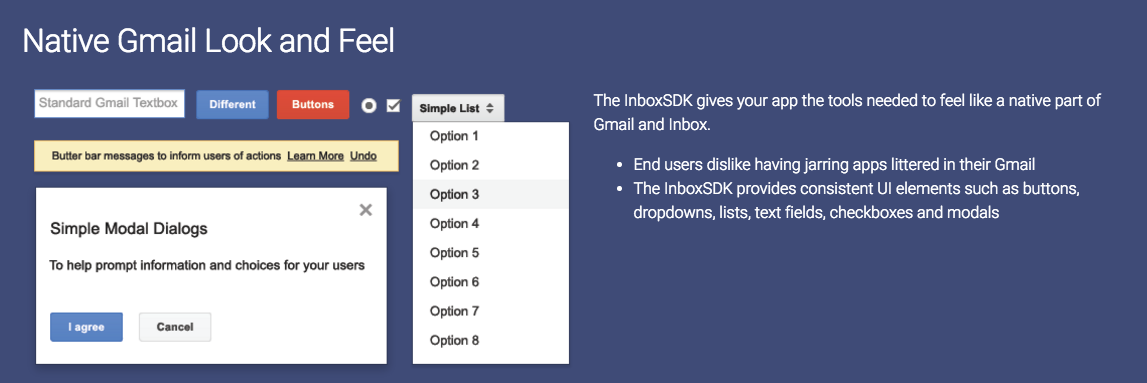Click the Simple Modal Dialogs title
The image size is (1147, 383).
(x=129, y=229)
